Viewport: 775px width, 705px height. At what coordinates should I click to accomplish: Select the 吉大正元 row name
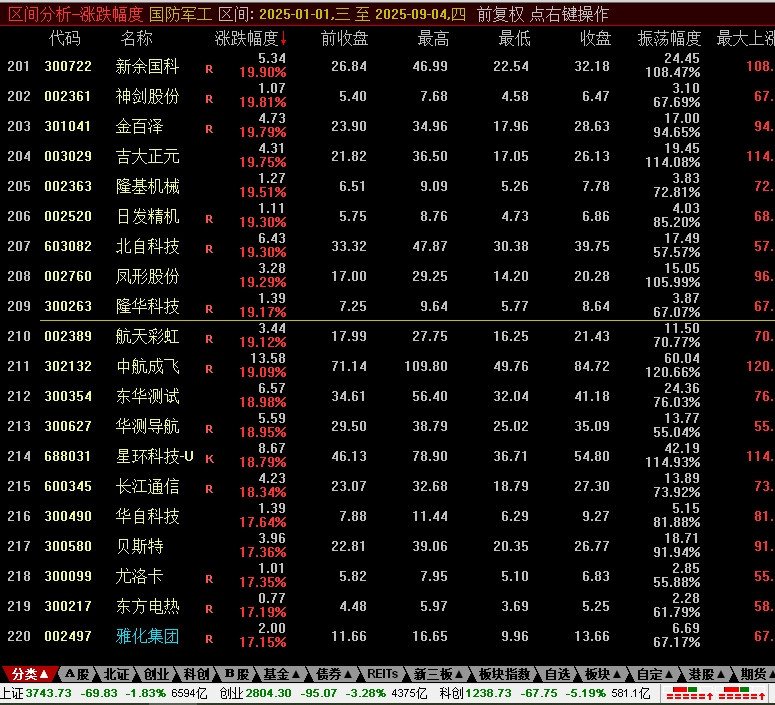coord(147,156)
